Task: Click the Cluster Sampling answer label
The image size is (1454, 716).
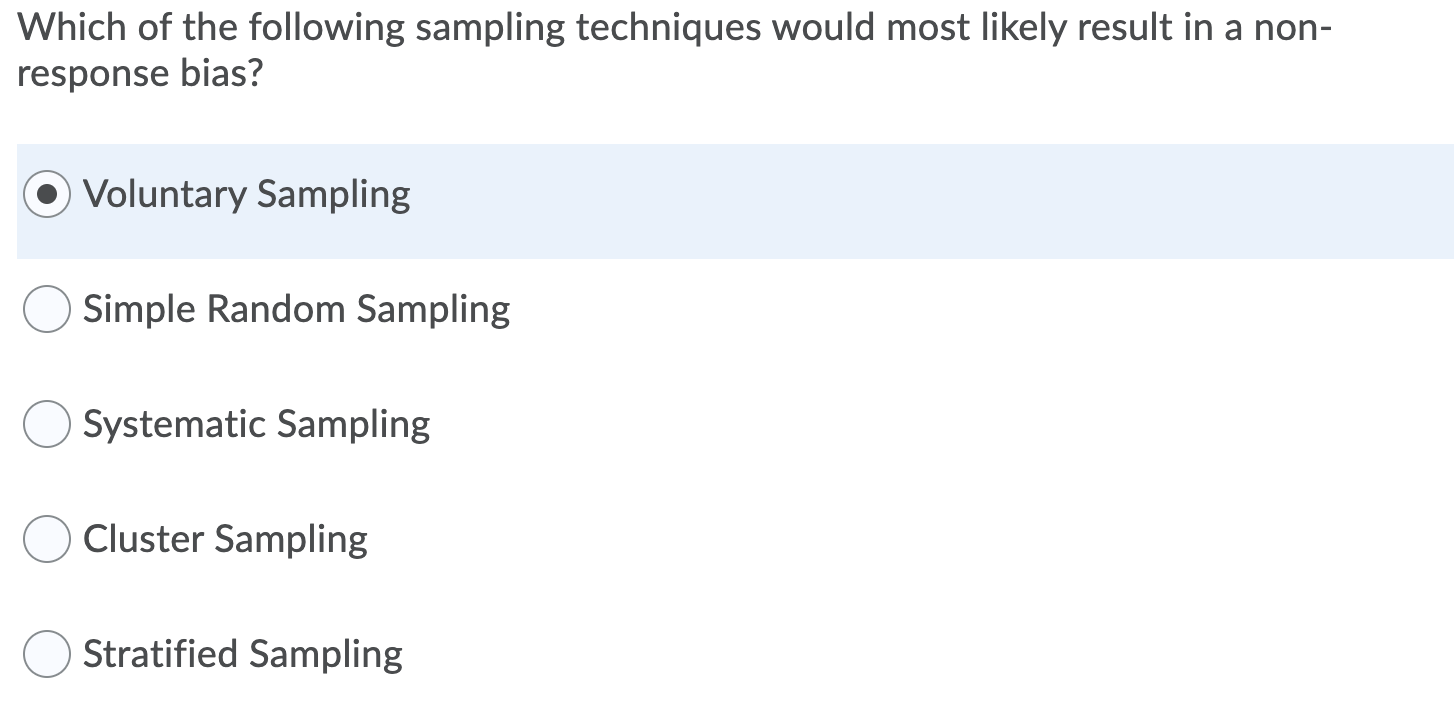Action: coord(225,539)
